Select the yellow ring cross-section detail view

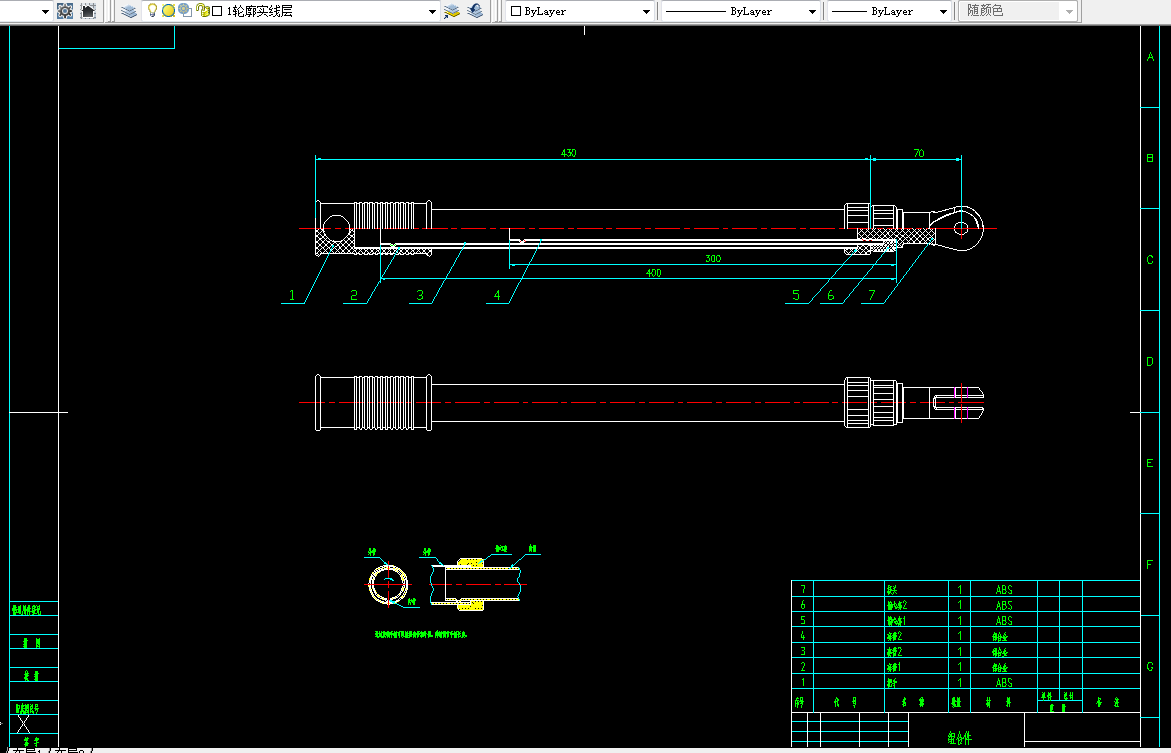click(x=388, y=584)
